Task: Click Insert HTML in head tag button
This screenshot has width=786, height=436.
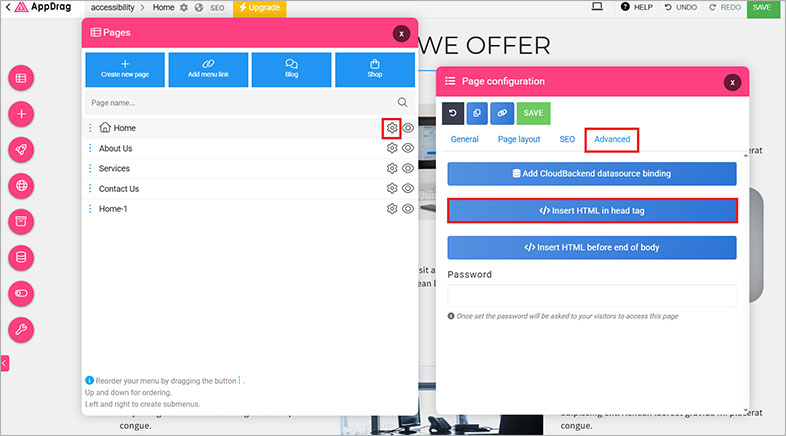Action: coord(592,210)
